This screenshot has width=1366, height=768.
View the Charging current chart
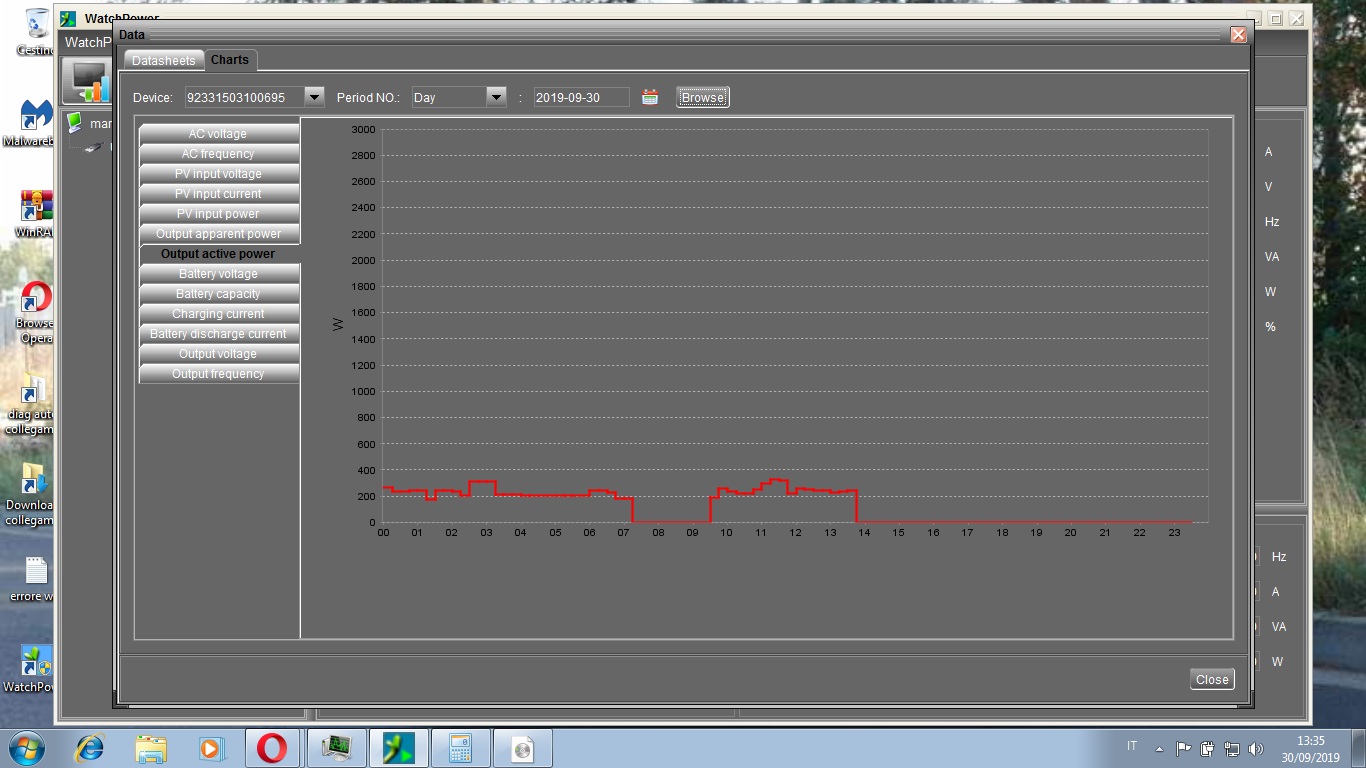coord(218,314)
